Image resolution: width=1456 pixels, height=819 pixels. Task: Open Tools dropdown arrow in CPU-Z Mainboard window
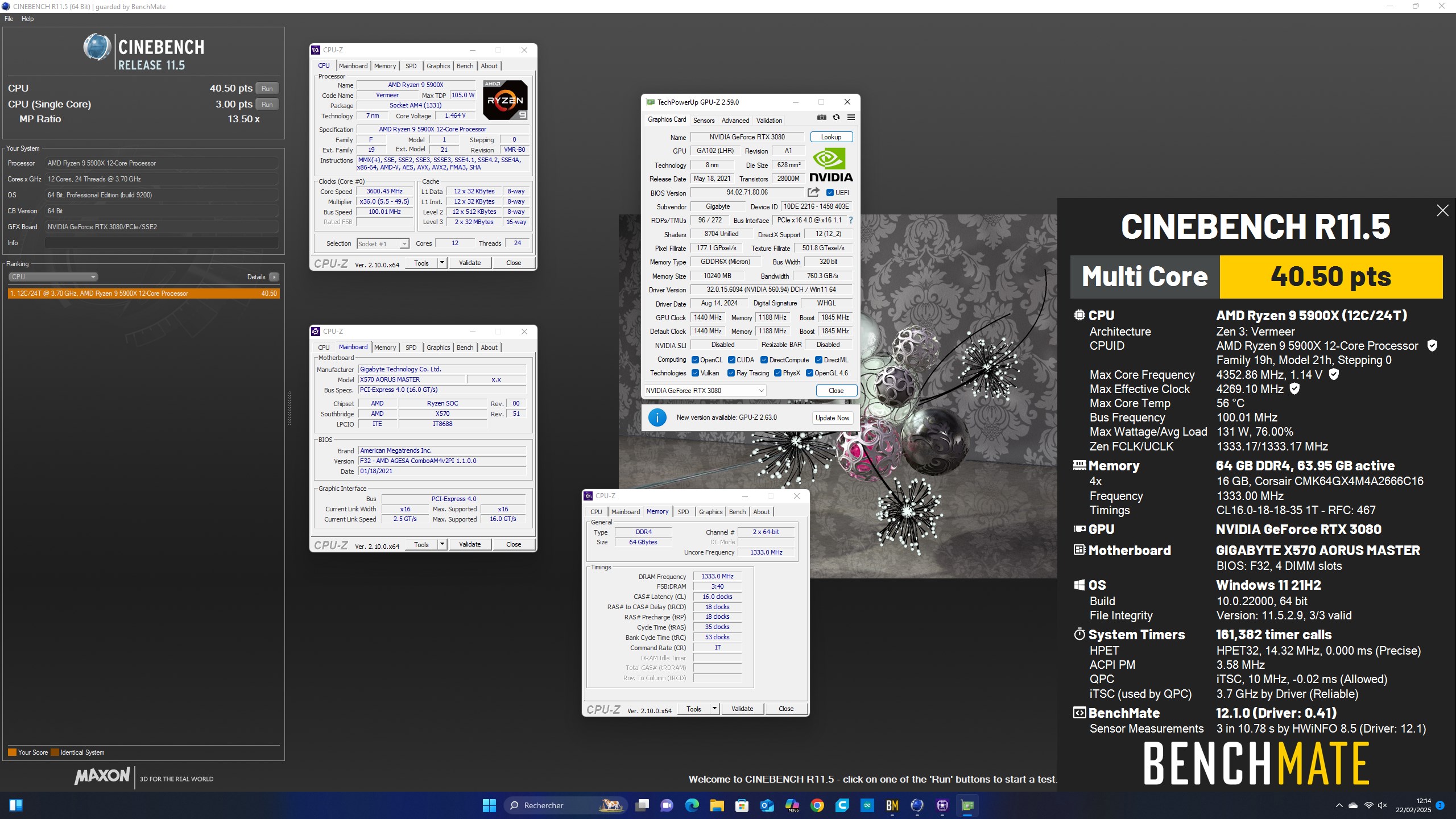tap(442, 544)
